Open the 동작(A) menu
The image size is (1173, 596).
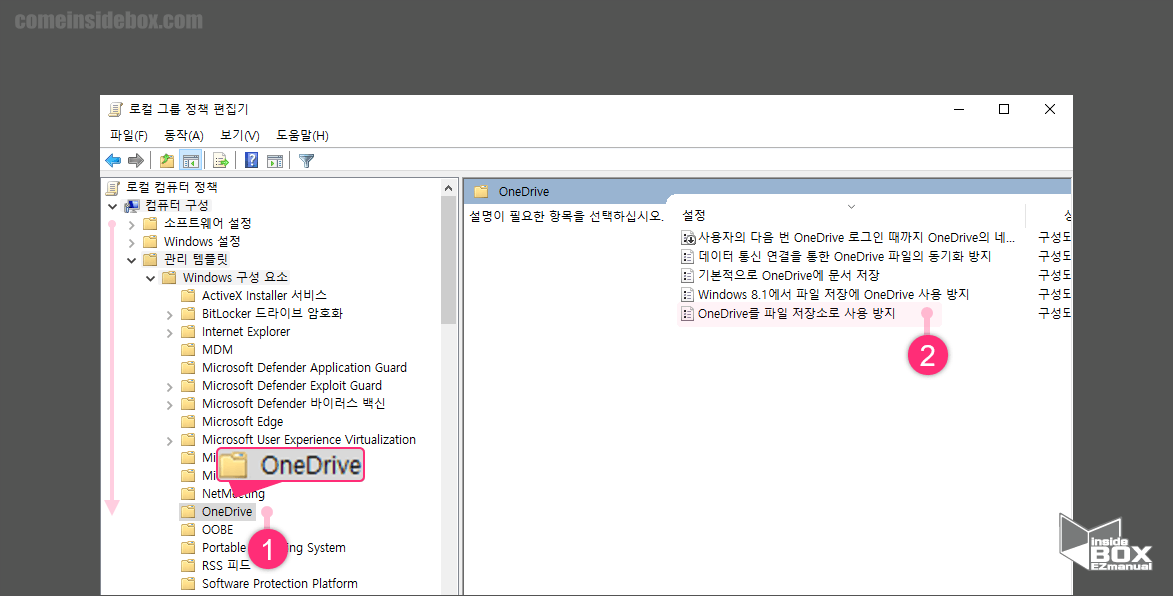tap(184, 135)
